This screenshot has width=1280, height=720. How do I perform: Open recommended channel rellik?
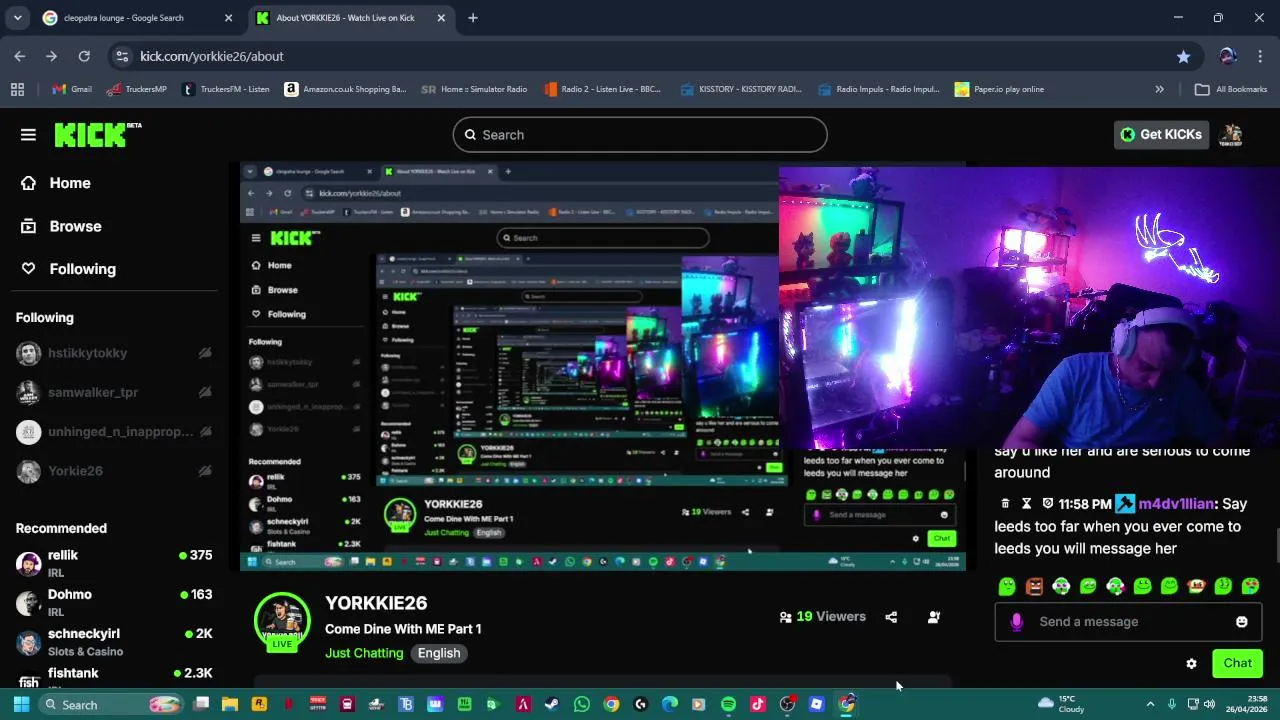click(x=114, y=563)
